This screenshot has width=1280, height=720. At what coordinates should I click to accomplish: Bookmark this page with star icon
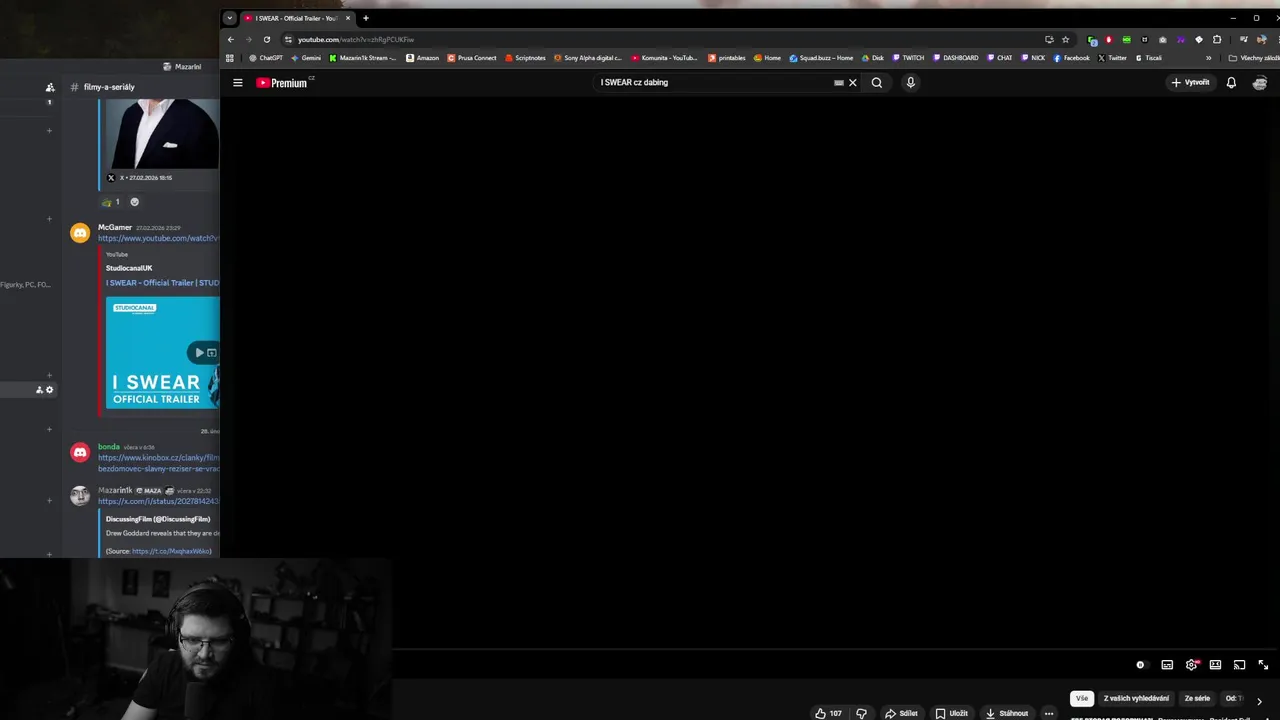point(1066,40)
